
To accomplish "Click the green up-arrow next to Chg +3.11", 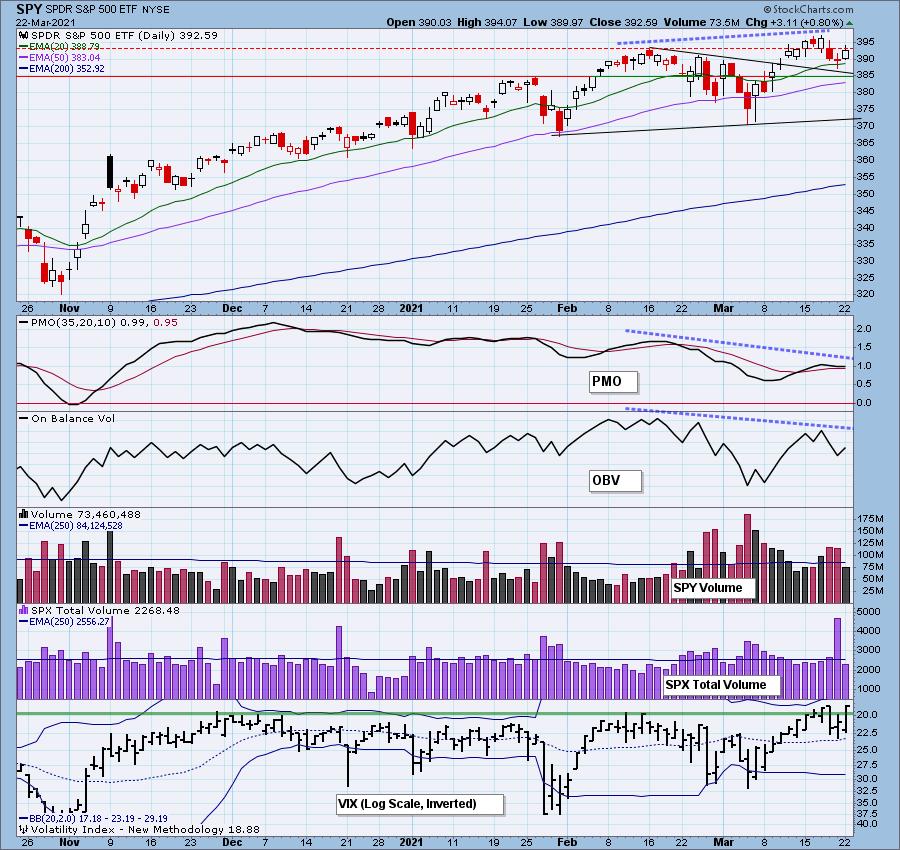I will [x=849, y=23].
